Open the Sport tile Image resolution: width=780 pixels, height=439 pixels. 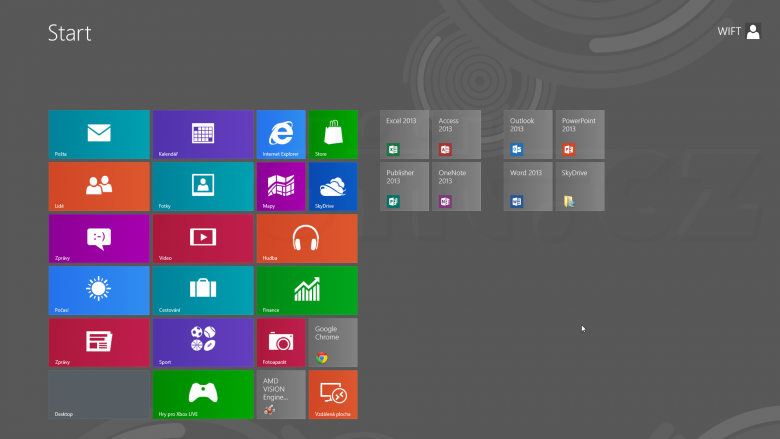(203, 343)
